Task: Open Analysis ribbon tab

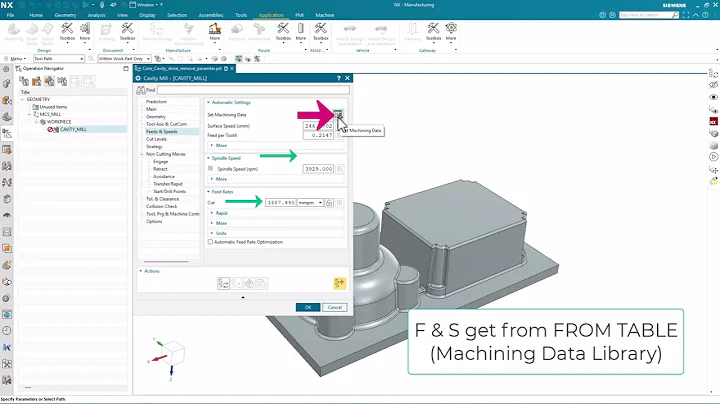Action: tap(96, 15)
